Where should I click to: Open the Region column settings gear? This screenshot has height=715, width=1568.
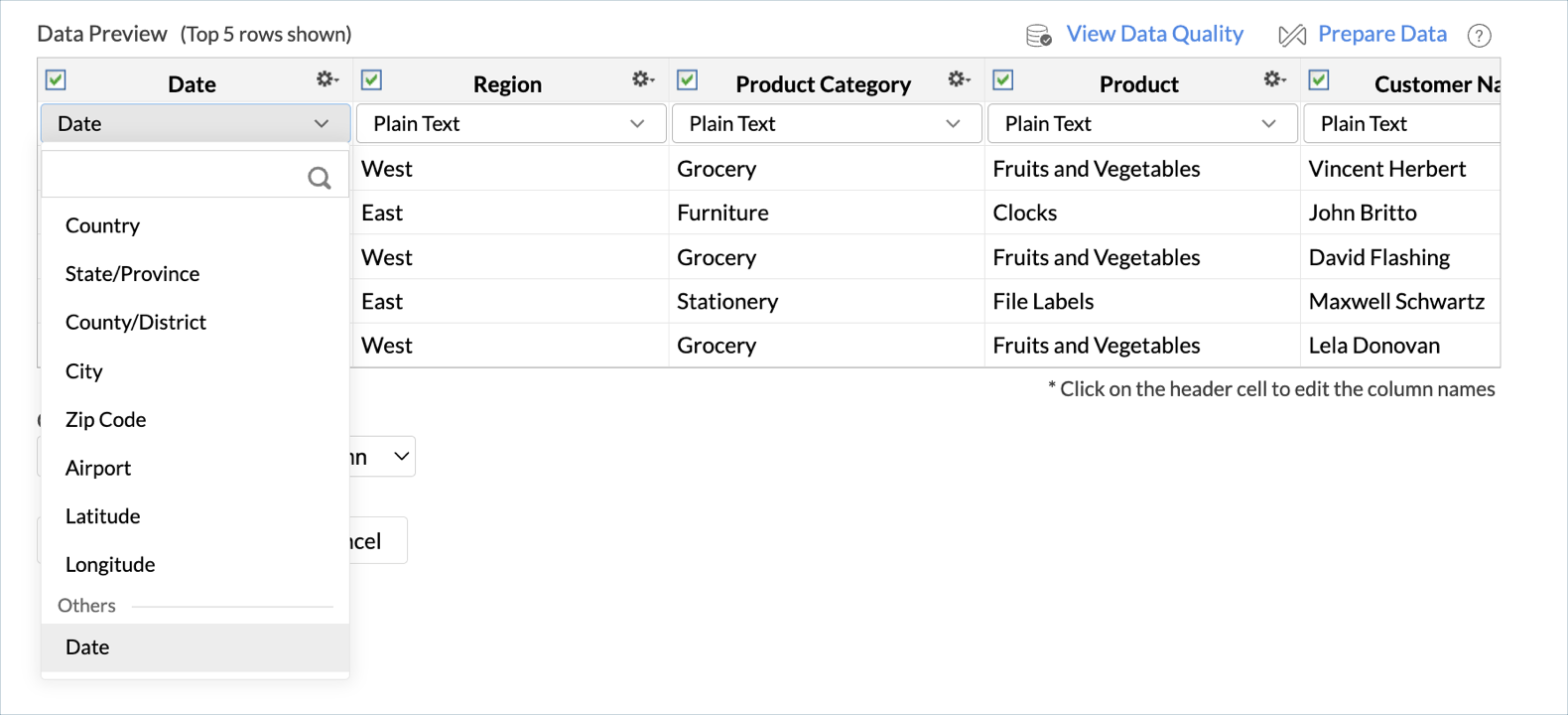[642, 79]
